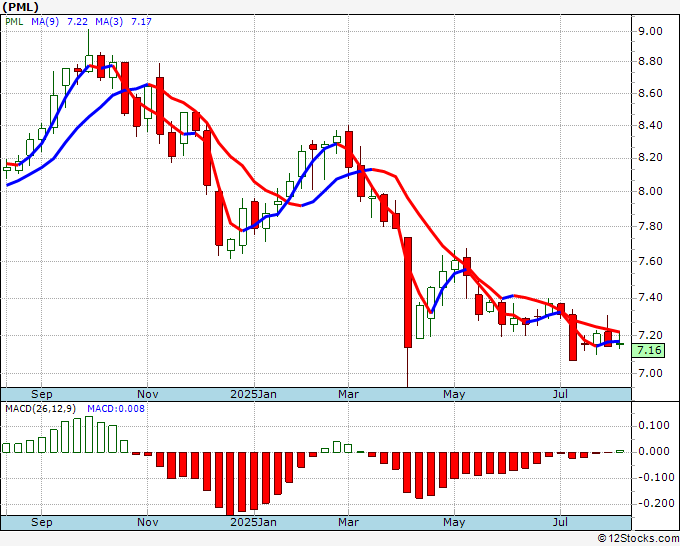
Task: Click the 0.000 MACD axis label
Action: pos(654,451)
